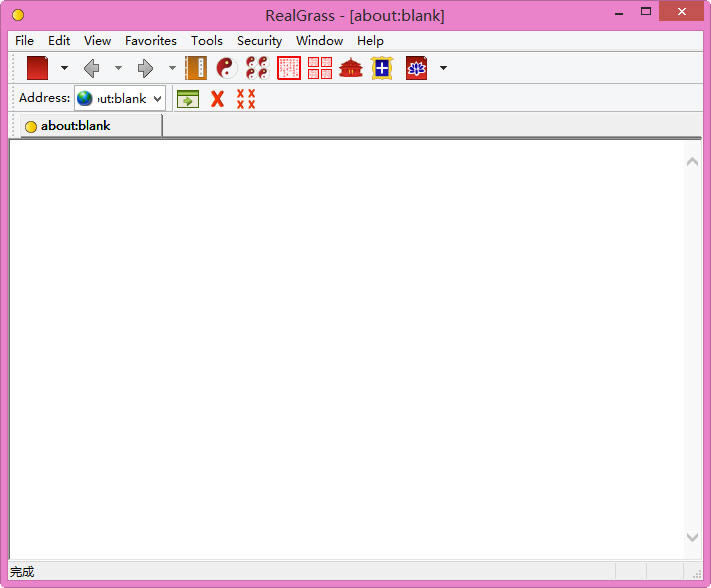The height and width of the screenshot is (588, 711).
Task: Open the Security menu
Action: tap(259, 41)
